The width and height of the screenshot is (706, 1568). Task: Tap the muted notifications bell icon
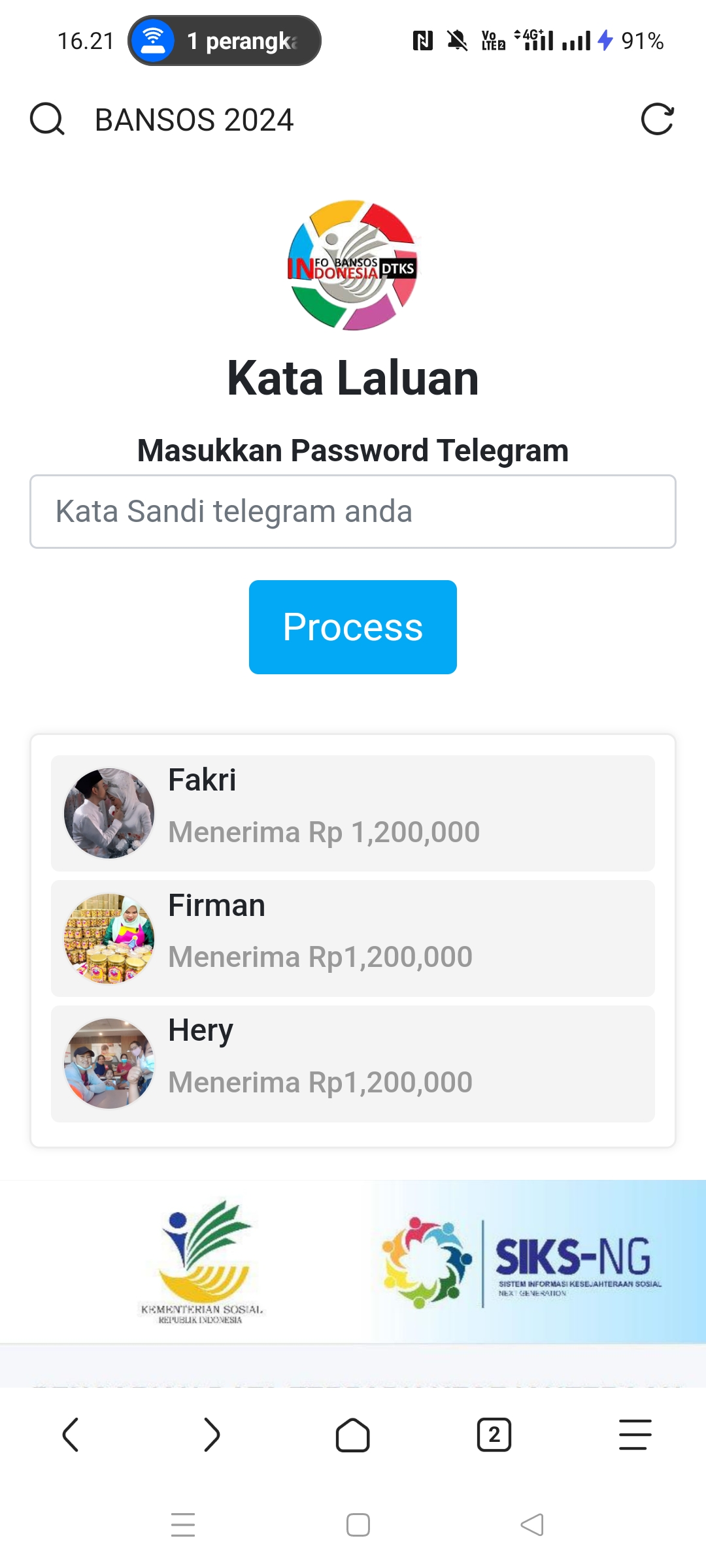point(456,40)
